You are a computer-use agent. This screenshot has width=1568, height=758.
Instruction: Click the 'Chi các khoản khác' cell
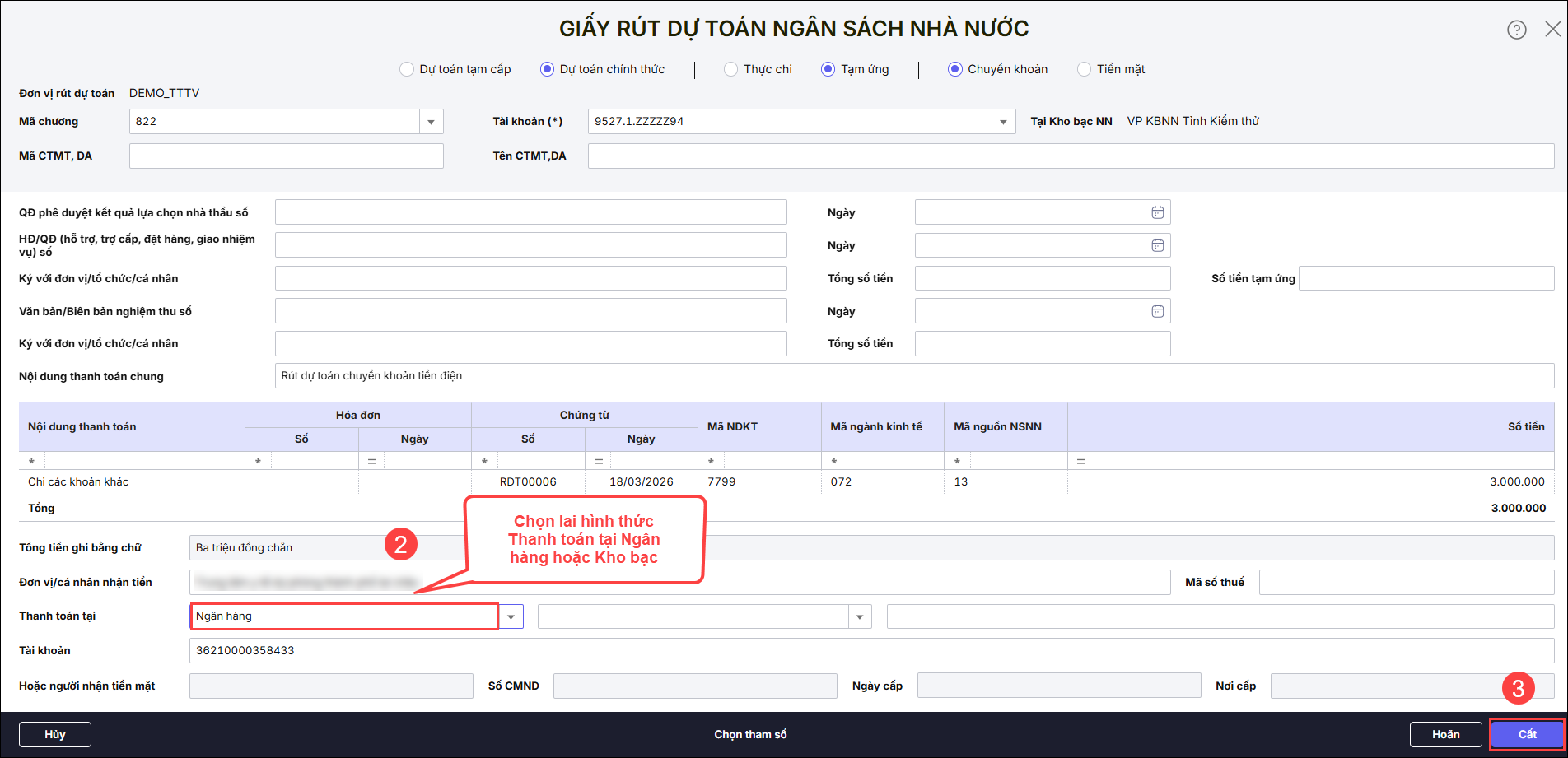coord(132,482)
